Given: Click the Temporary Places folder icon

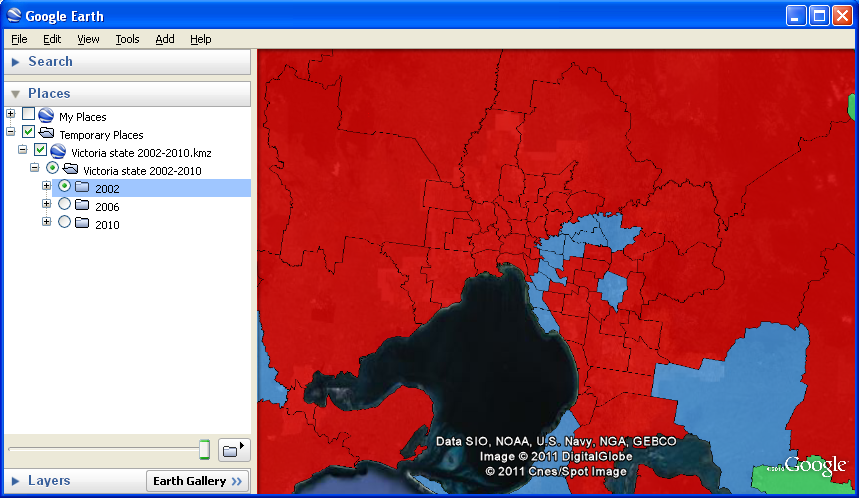Looking at the screenshot, I should [x=47, y=133].
